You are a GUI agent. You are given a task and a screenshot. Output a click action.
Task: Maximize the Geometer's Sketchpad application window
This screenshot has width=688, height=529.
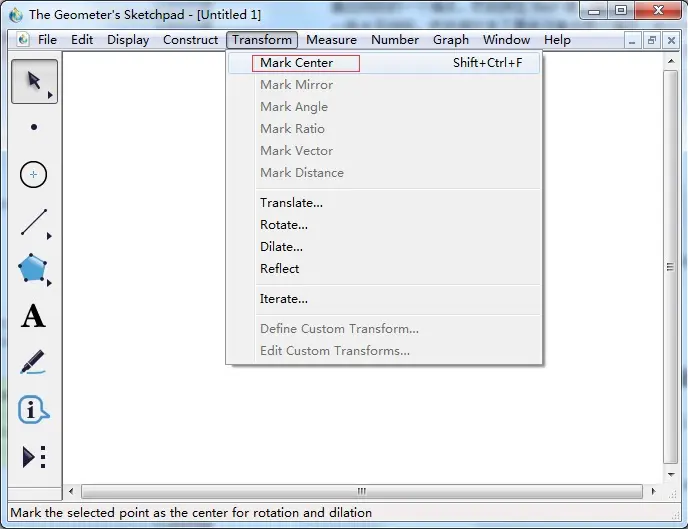click(620, 11)
